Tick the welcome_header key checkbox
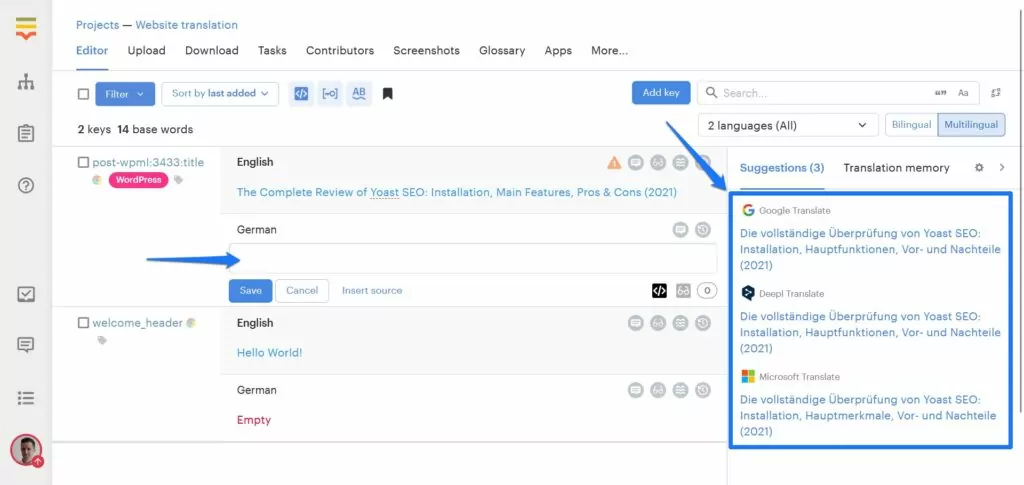1024x485 pixels. [x=83, y=323]
